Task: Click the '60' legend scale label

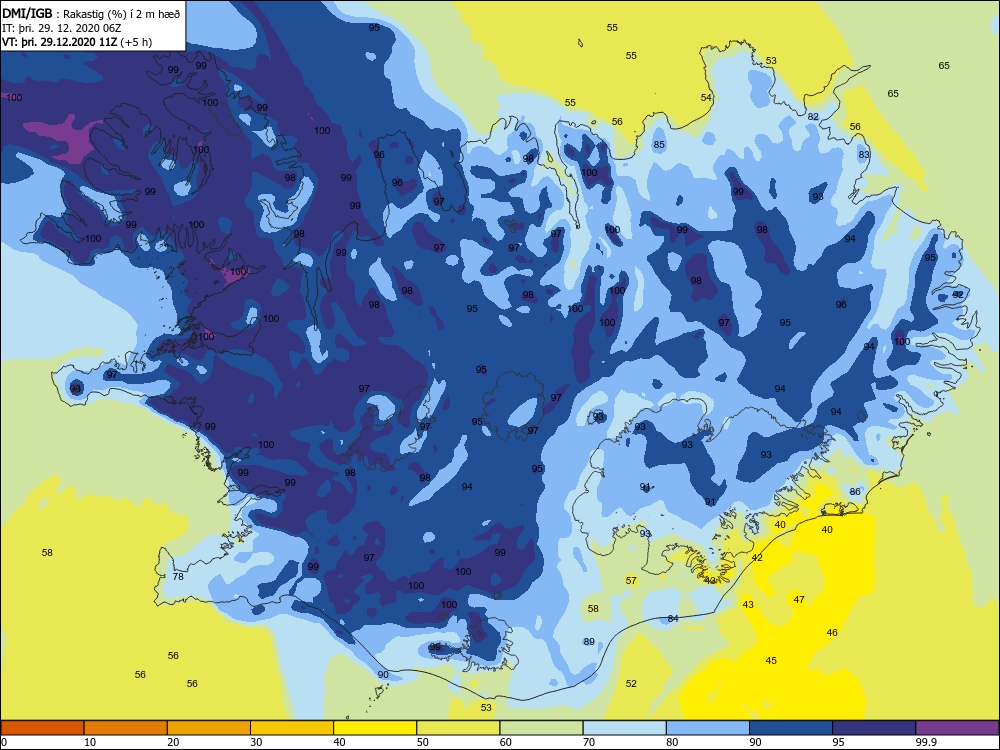Action: click(x=506, y=742)
